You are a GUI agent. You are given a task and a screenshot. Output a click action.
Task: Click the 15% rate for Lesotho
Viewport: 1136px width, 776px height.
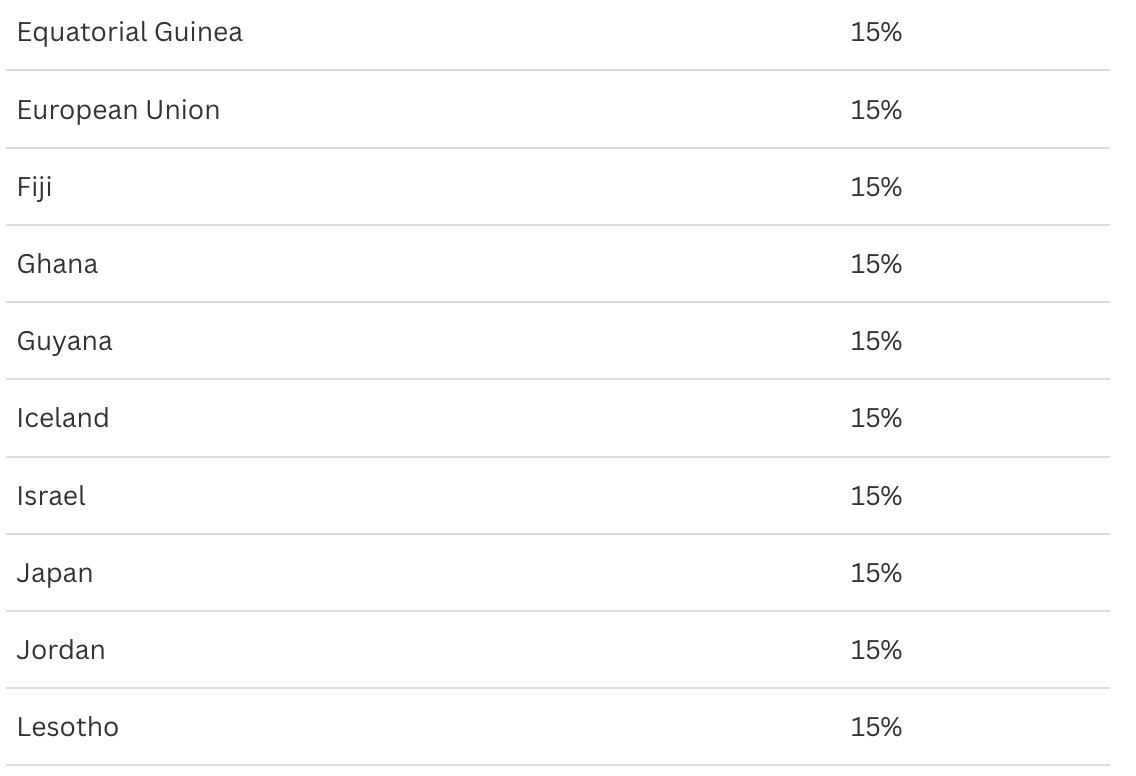(876, 727)
